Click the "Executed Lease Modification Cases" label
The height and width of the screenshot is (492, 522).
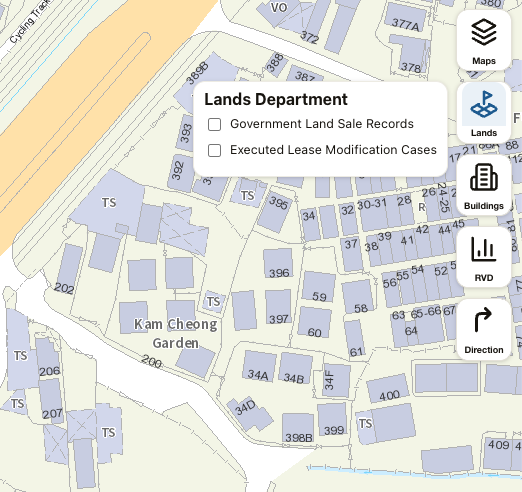tap(333, 150)
